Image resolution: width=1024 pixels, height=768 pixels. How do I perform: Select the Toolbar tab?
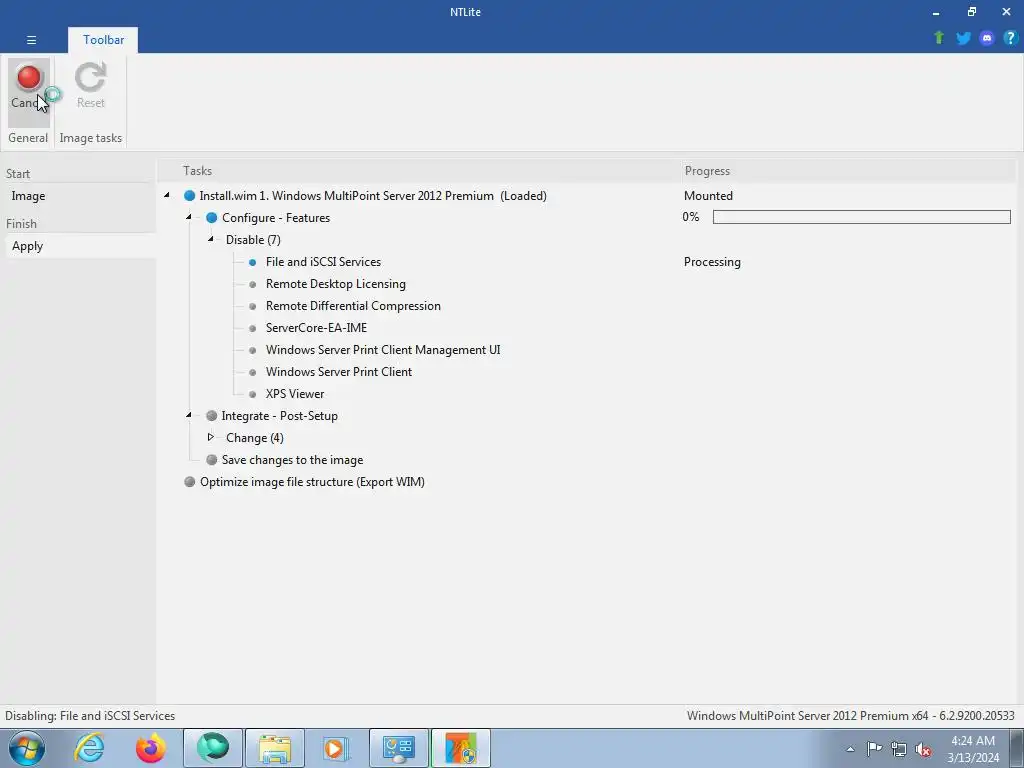[x=103, y=40]
